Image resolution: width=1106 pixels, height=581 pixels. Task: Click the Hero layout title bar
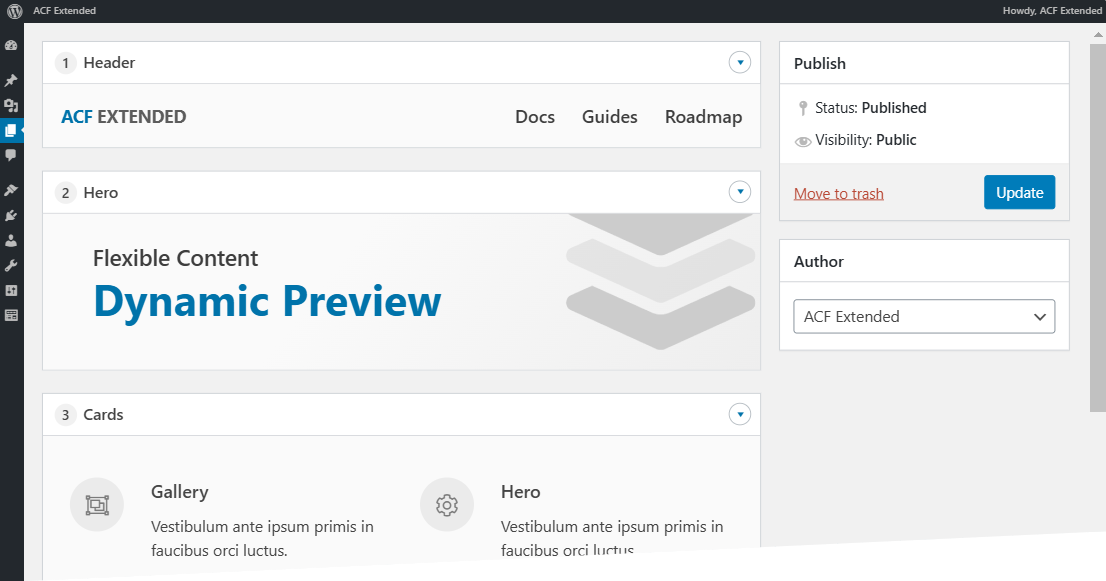point(401,192)
